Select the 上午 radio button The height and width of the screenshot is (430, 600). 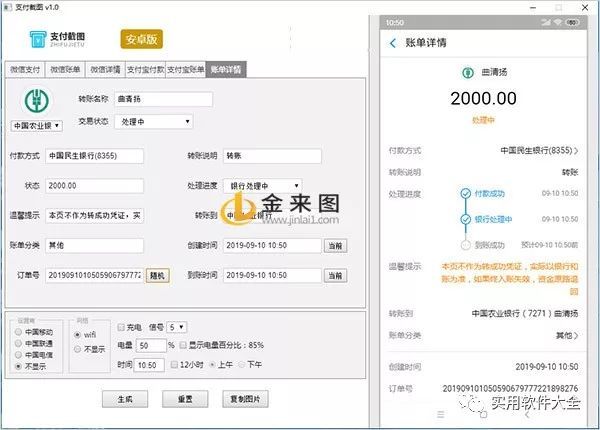coord(212,364)
